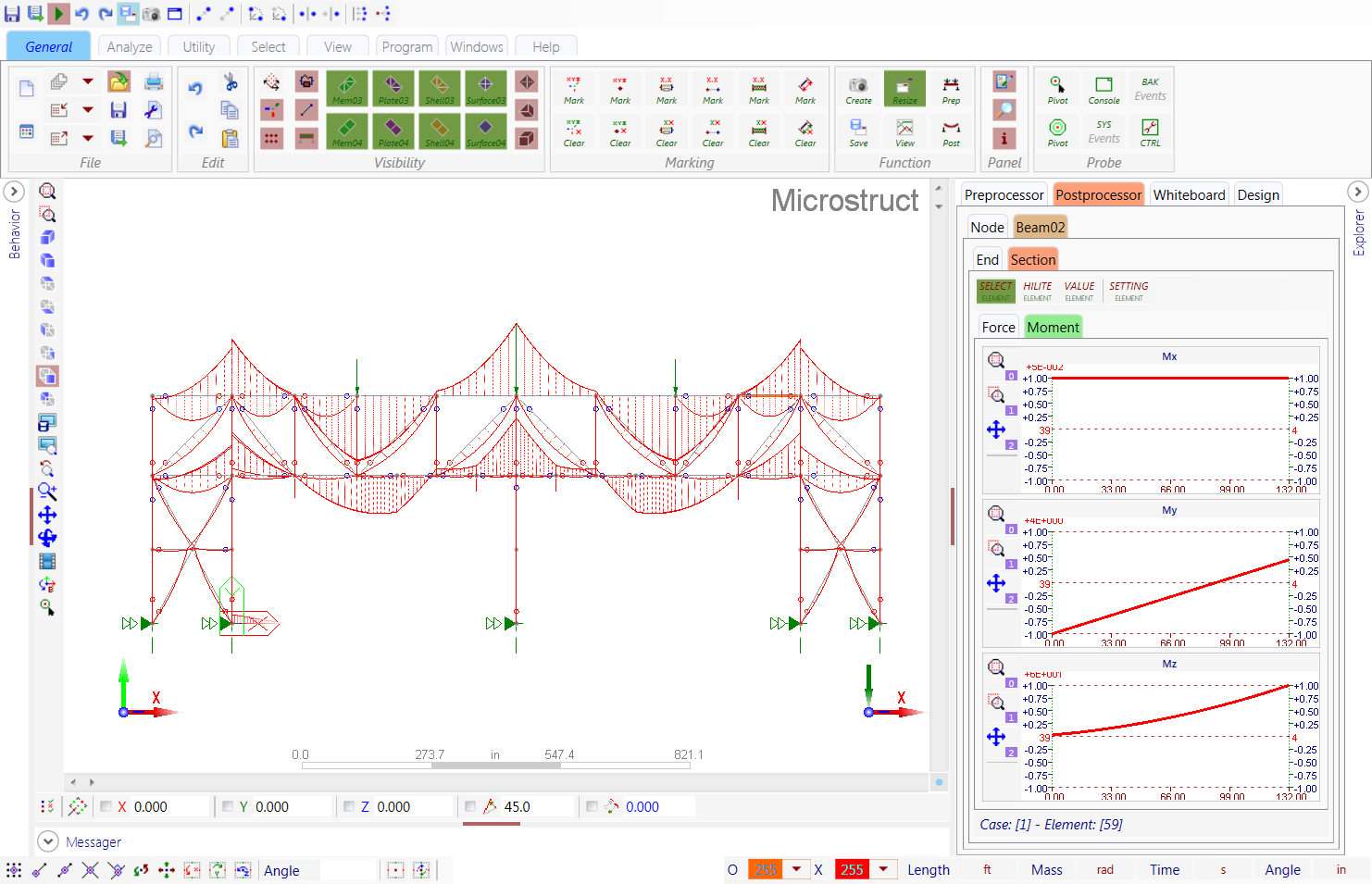
Task: Click the zoom magnifier icon in Mx chart
Action: [996, 360]
